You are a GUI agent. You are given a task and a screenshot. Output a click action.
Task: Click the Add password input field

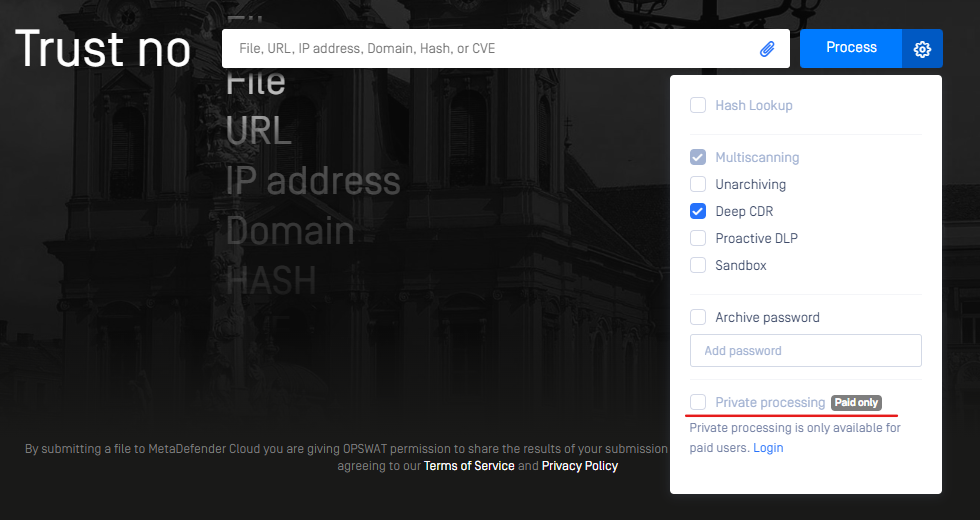(x=806, y=351)
